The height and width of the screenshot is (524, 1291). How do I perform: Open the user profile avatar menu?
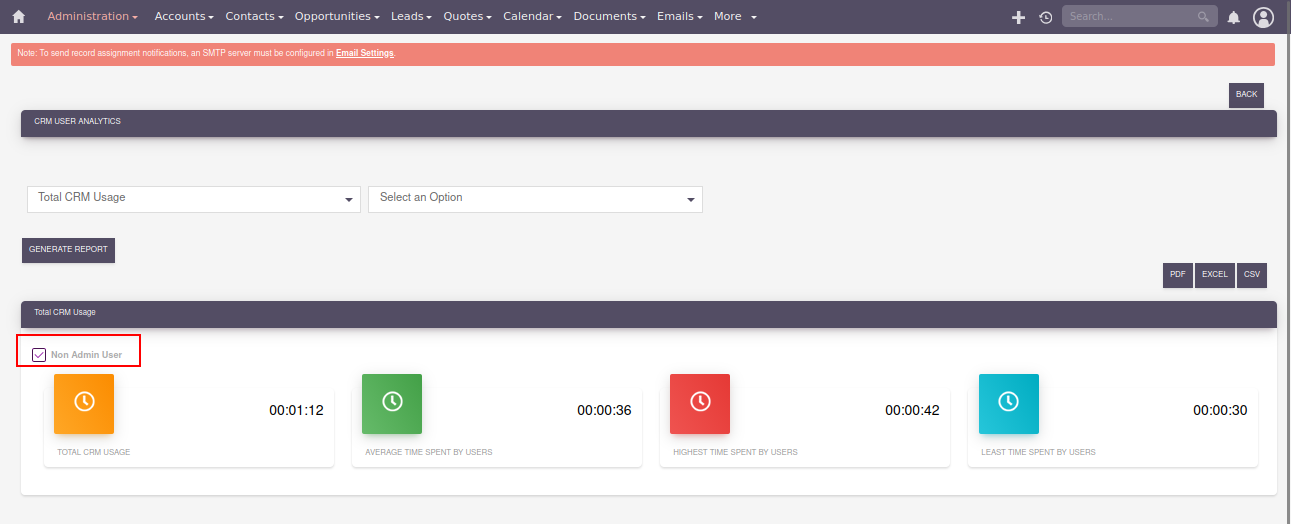click(1263, 17)
